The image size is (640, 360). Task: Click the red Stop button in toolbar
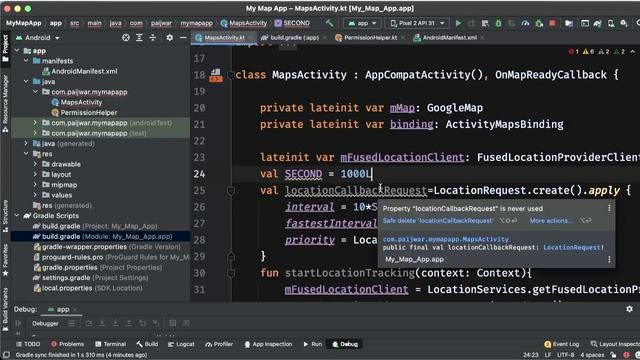552,23
